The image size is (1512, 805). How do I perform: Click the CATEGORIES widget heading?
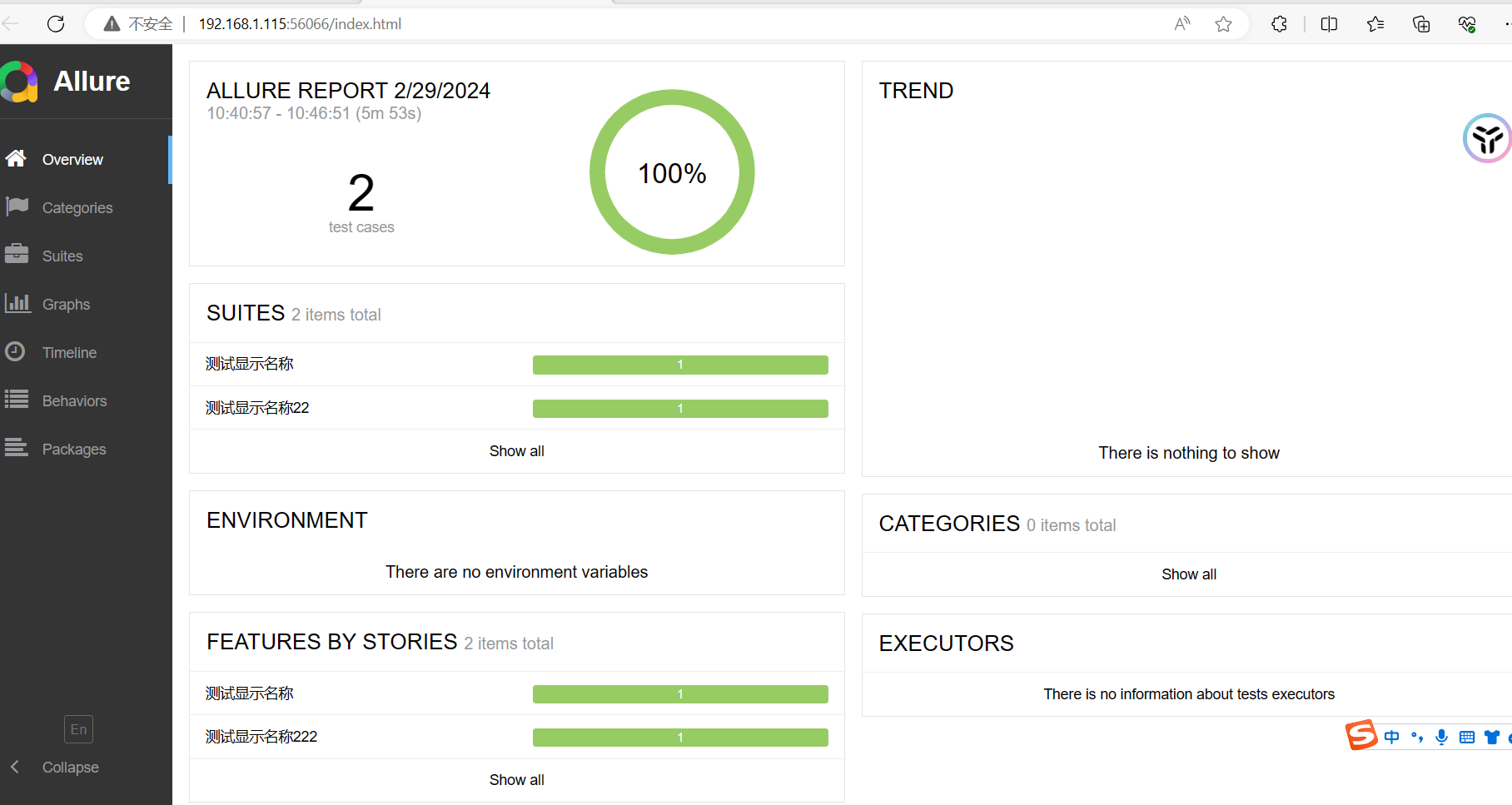(x=949, y=524)
